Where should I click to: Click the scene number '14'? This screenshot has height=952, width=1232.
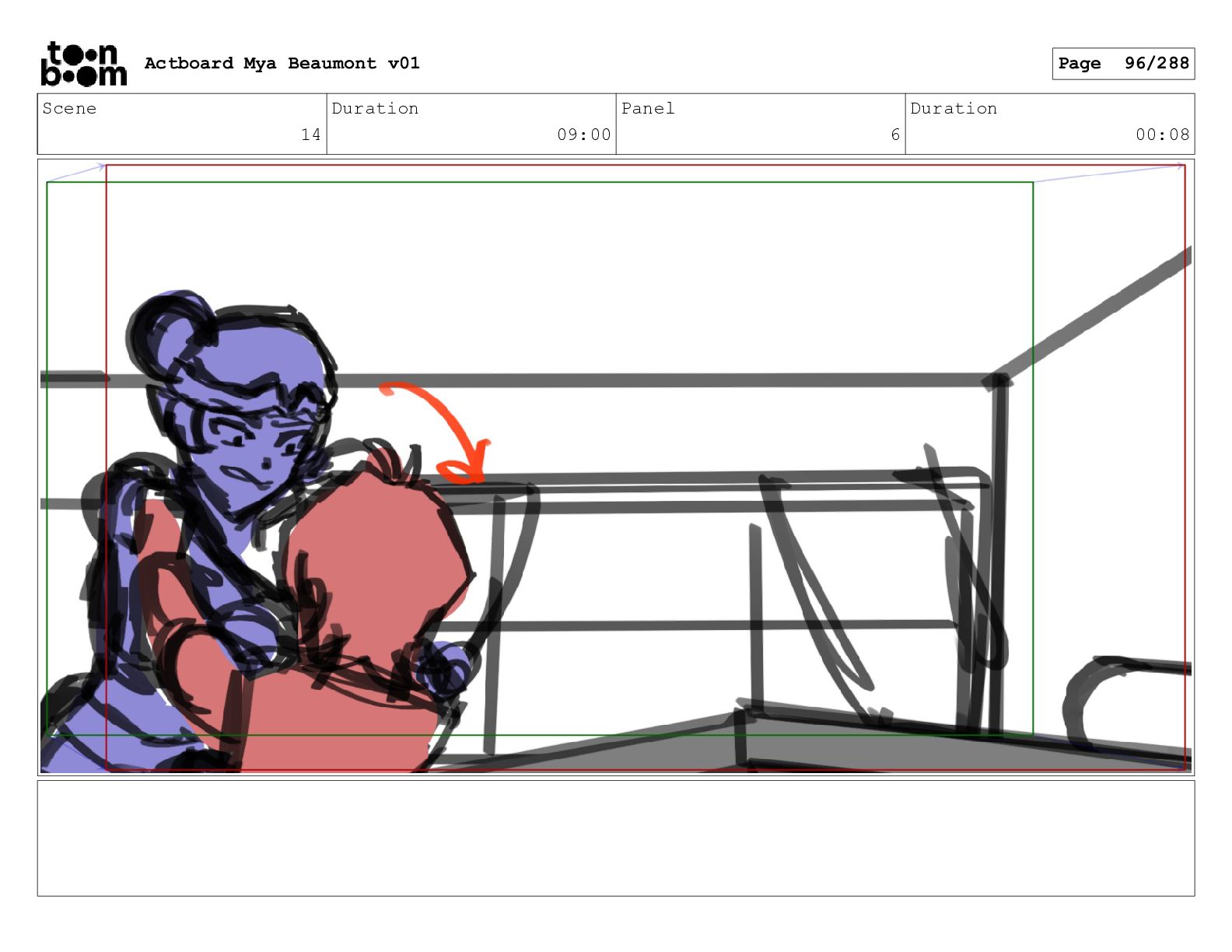pos(310,135)
